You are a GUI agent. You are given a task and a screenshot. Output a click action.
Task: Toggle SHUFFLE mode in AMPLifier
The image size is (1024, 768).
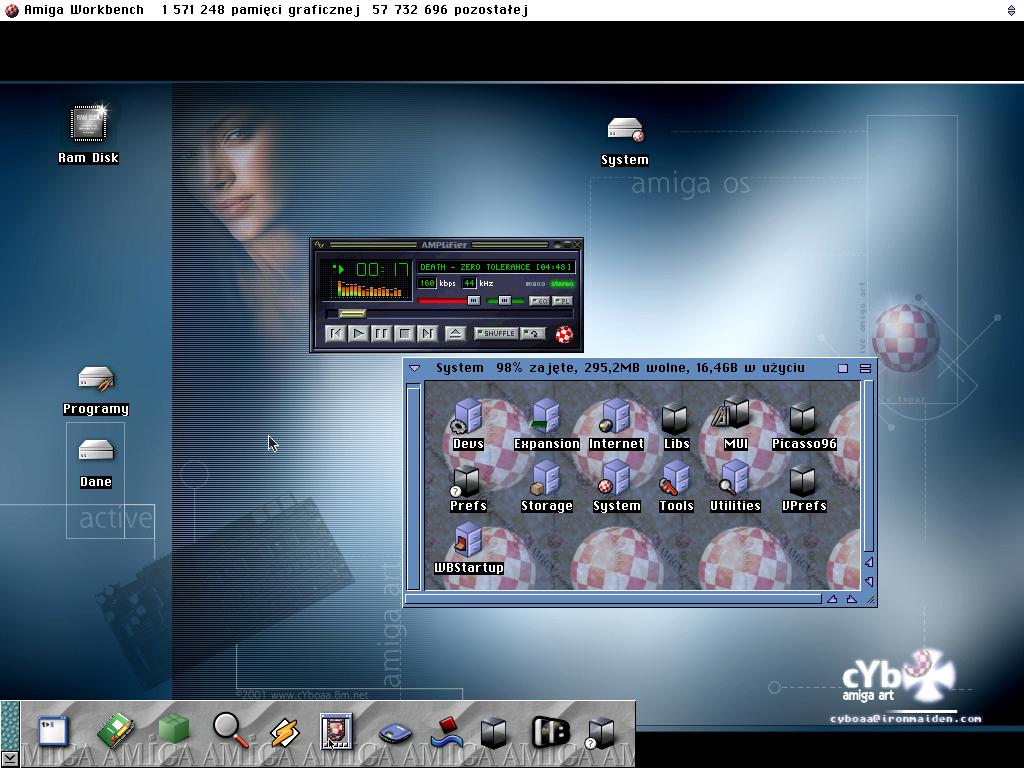[x=496, y=334]
